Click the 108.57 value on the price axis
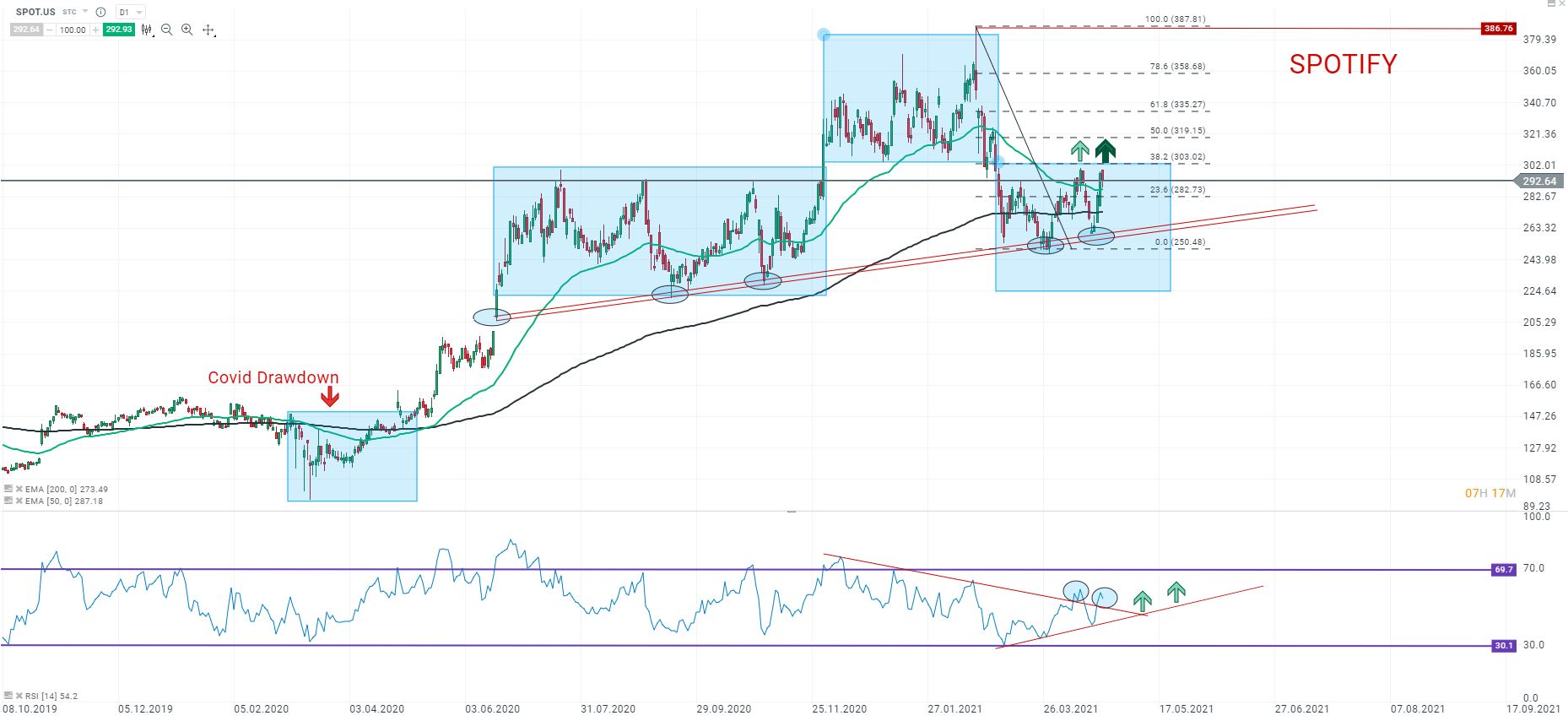Image resolution: width=1568 pixels, height=721 pixels. tap(1539, 479)
